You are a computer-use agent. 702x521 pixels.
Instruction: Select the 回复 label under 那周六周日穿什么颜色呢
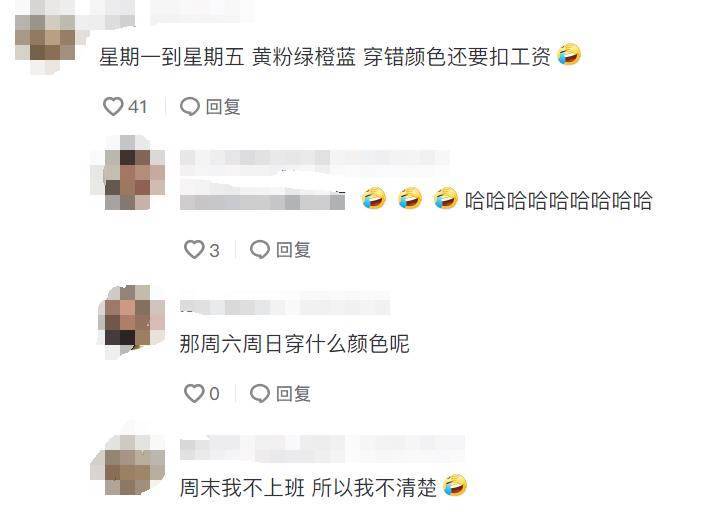coord(293,393)
